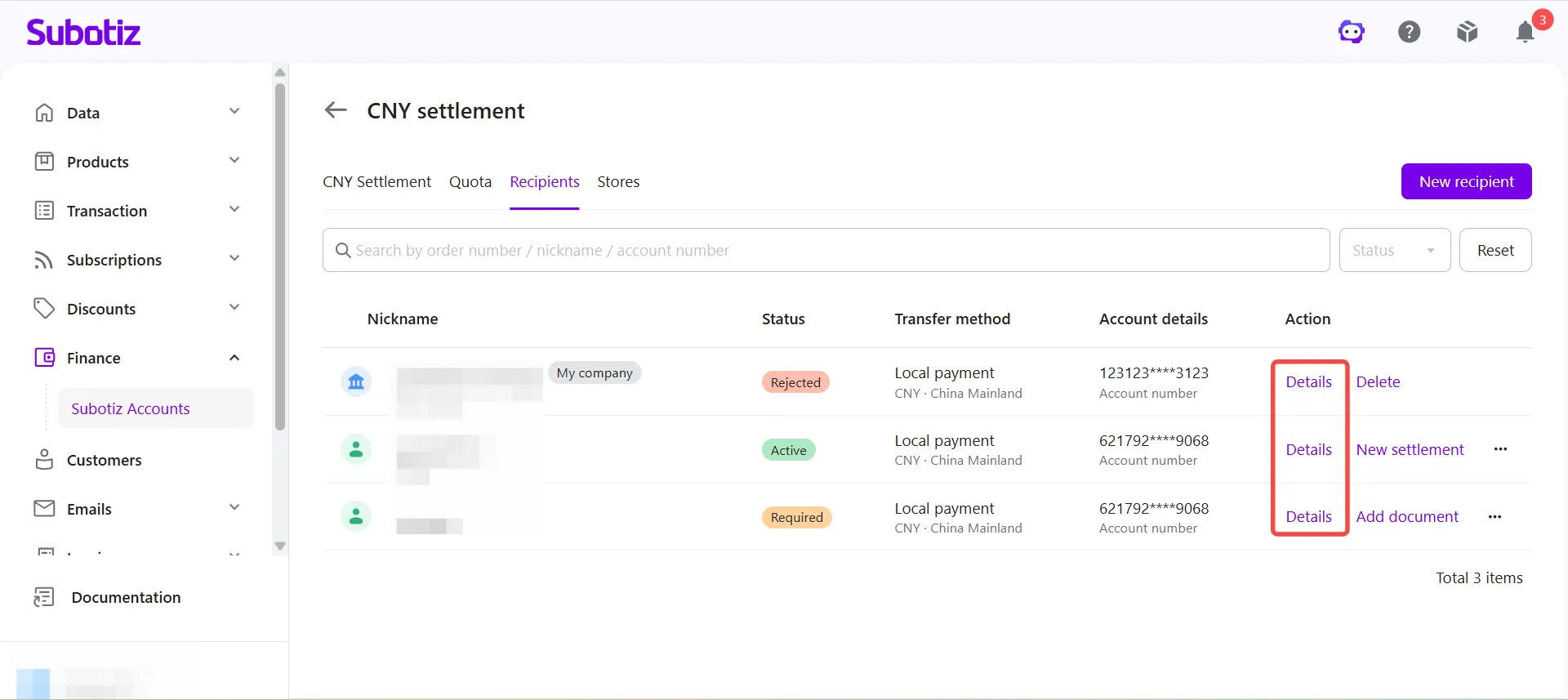Image resolution: width=1568 pixels, height=700 pixels.
Task: Click person avatar icon of Active recipient
Action: [356, 449]
